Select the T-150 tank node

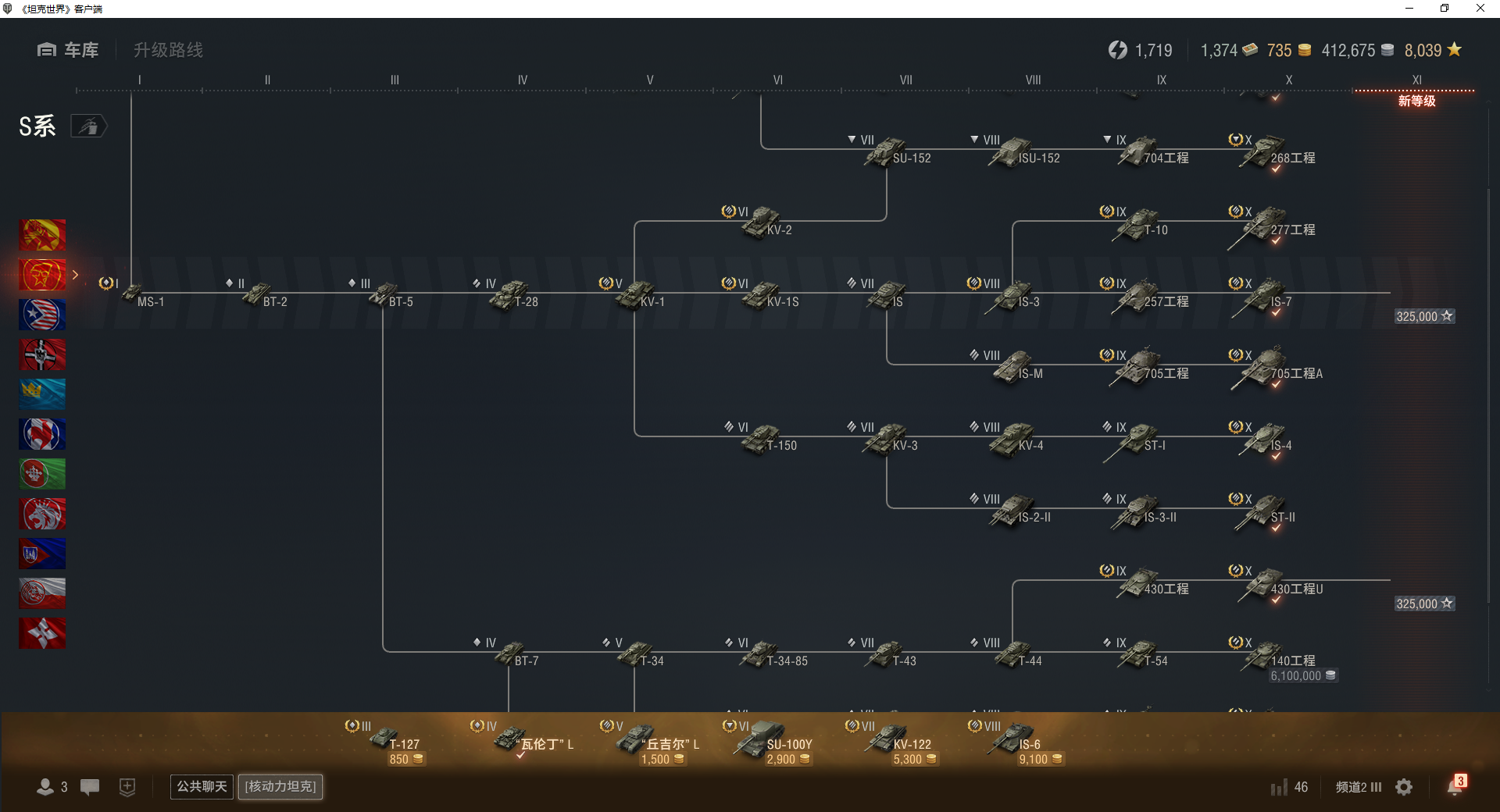tap(762, 438)
